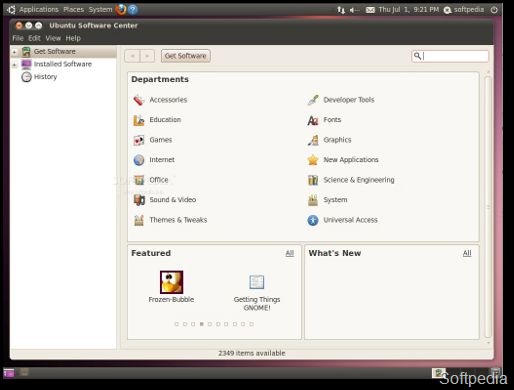The image size is (514, 390).
Task: Expand the Get Software tree node
Action: click(14, 52)
